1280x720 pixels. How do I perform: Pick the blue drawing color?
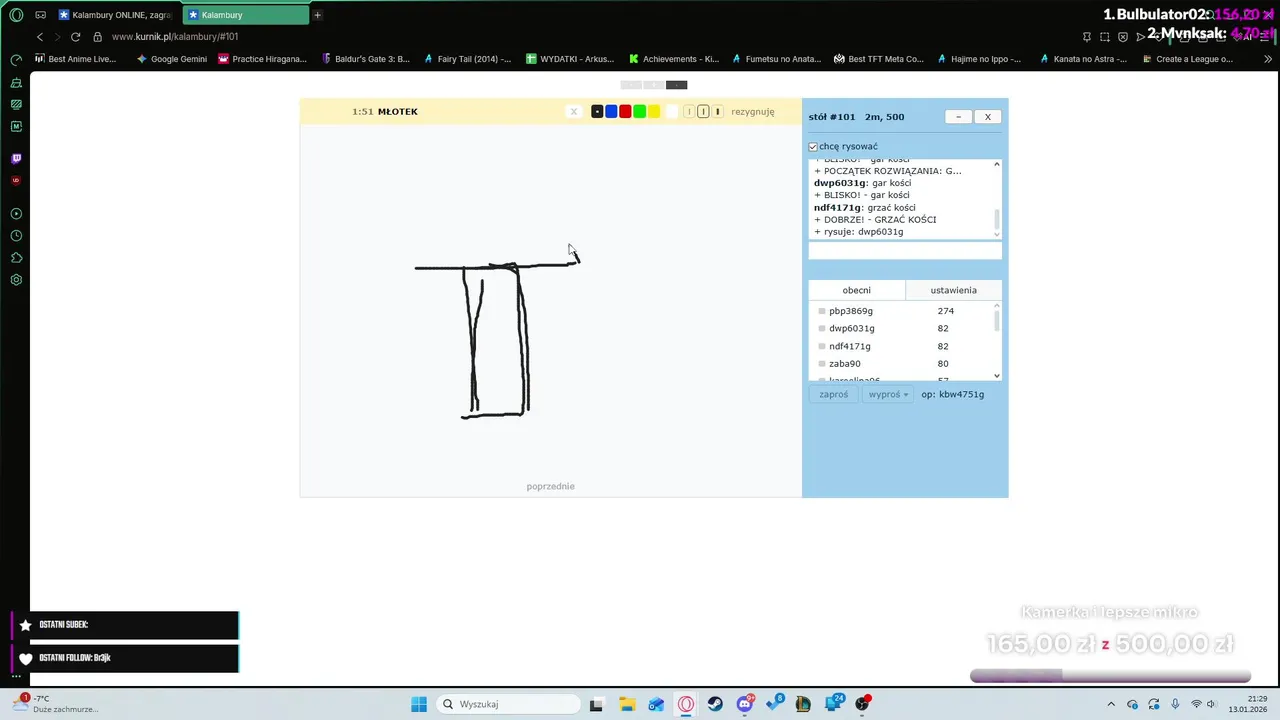coord(611,111)
